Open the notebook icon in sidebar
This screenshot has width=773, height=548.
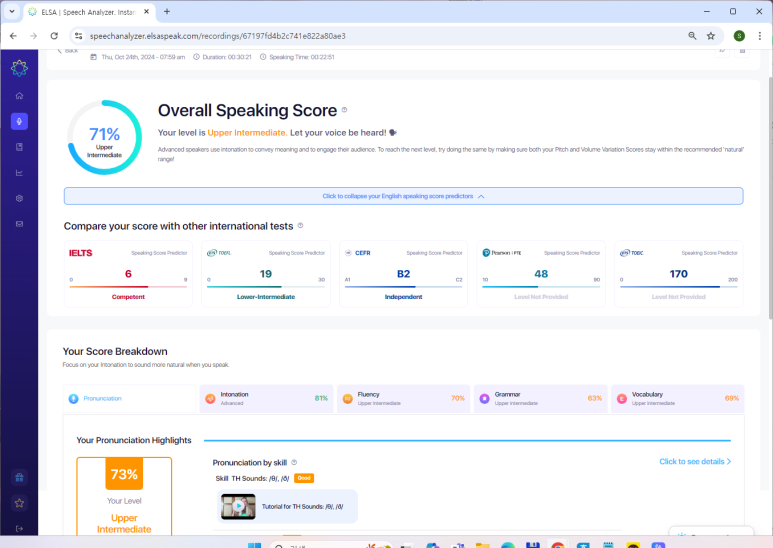(19, 147)
